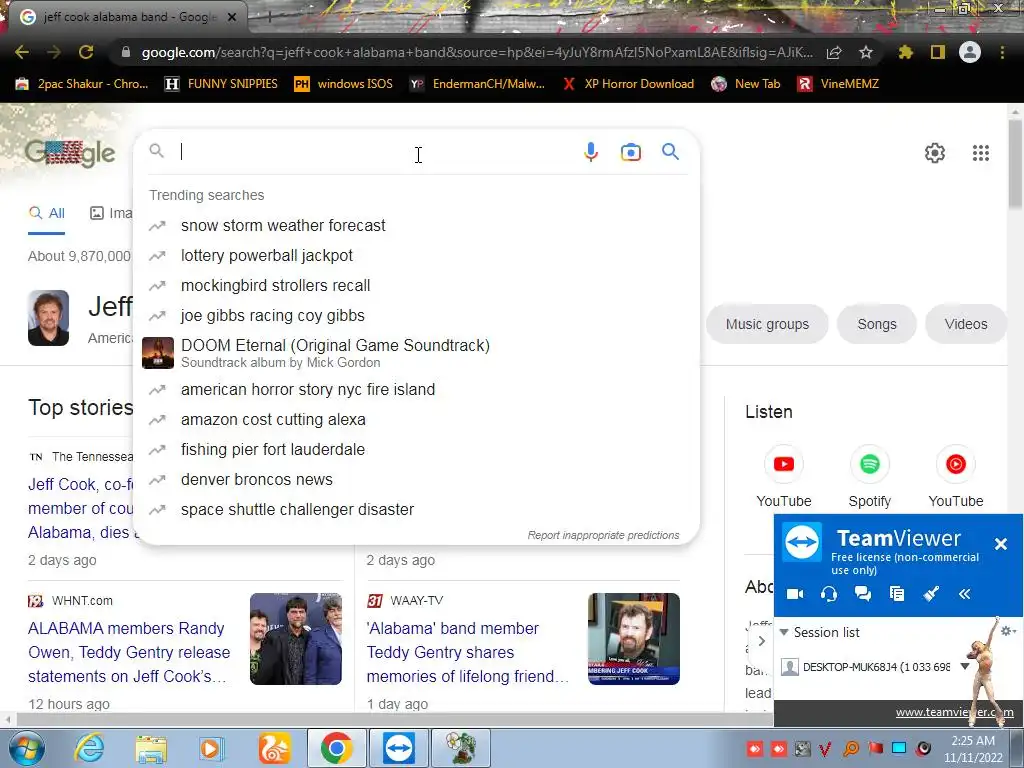Toggle Chrome side panel icon
This screenshot has height=768, width=1024.
coord(937,52)
